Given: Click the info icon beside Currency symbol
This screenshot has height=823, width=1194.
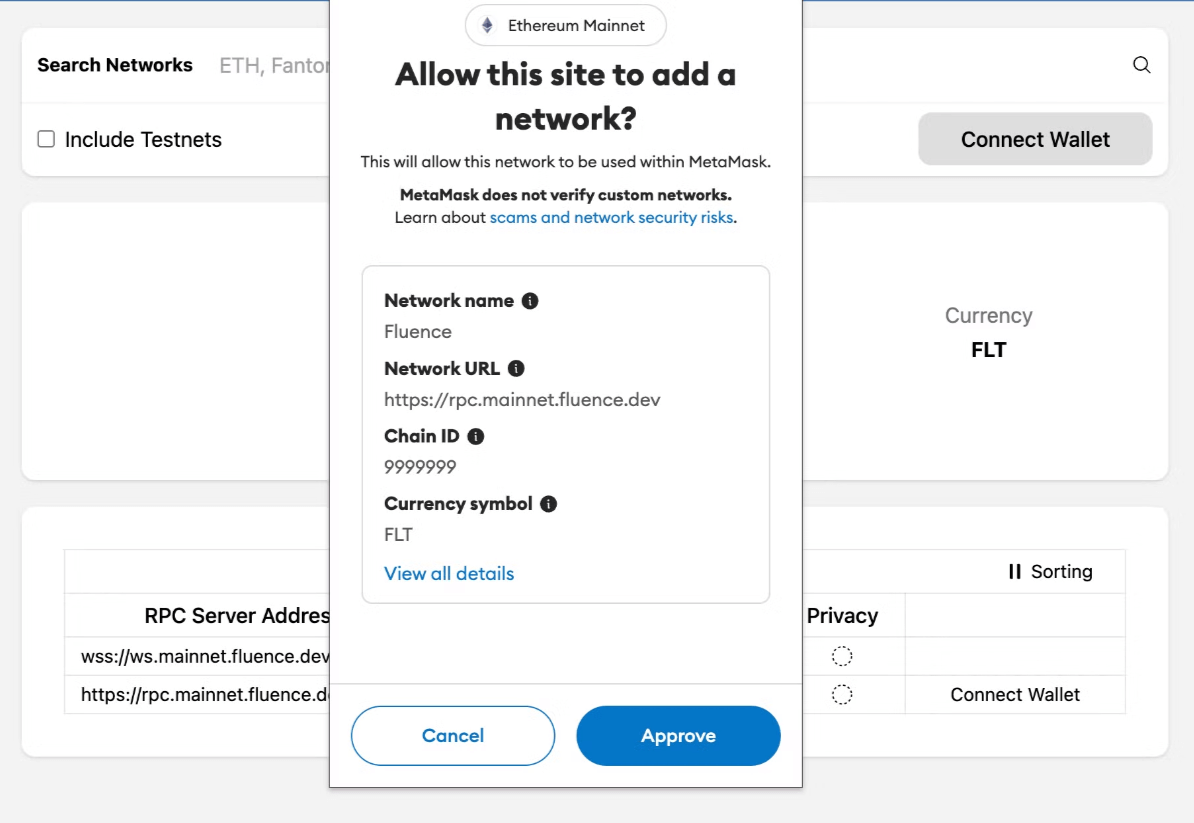Looking at the screenshot, I should (548, 503).
